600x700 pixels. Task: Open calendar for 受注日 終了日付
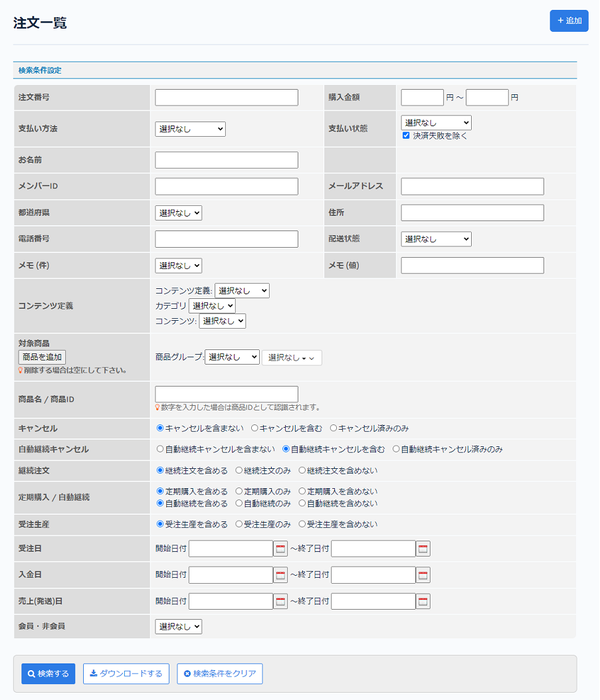pos(423,549)
